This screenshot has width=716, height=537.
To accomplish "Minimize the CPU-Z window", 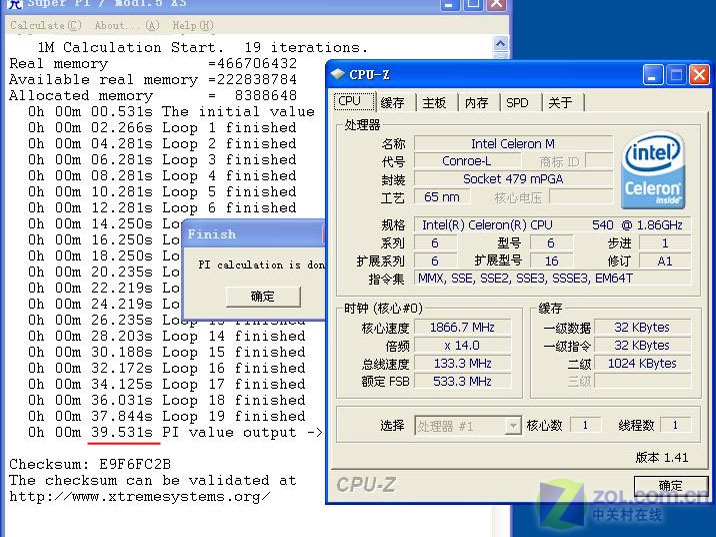I will [653, 75].
